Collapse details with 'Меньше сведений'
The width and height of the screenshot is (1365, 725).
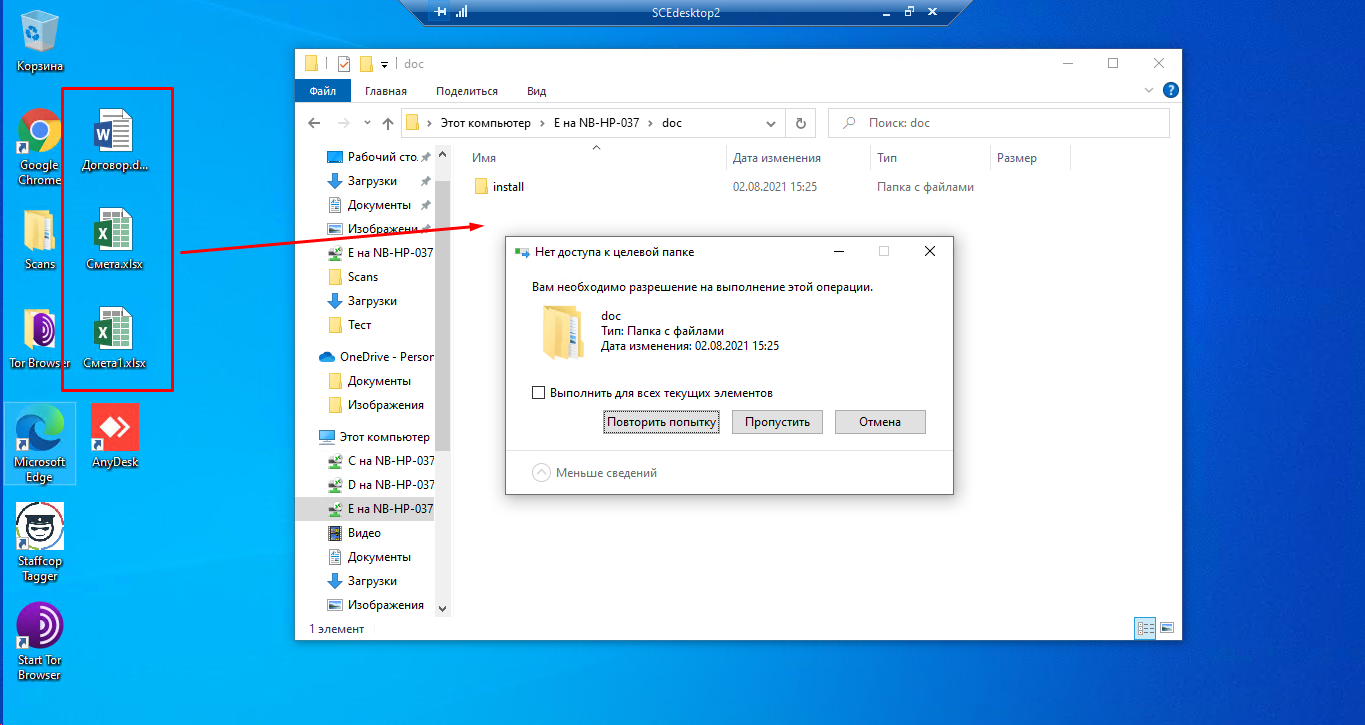pyautogui.click(x=595, y=473)
